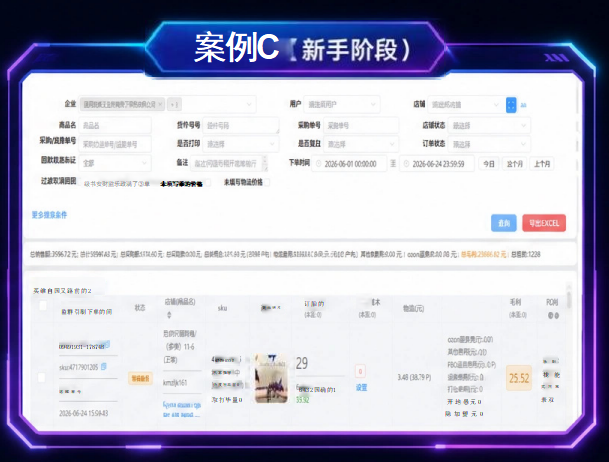Viewport: 609px width, 462px height.
Task: Click the 25.52 gross profit value
Action: click(519, 378)
